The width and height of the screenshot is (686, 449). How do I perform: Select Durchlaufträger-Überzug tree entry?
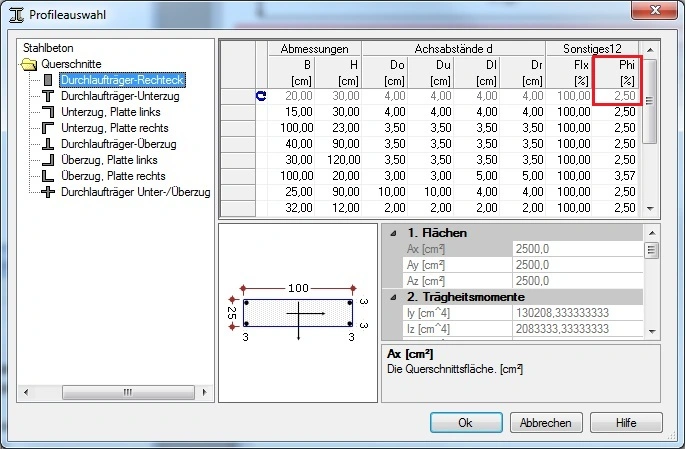click(x=119, y=144)
